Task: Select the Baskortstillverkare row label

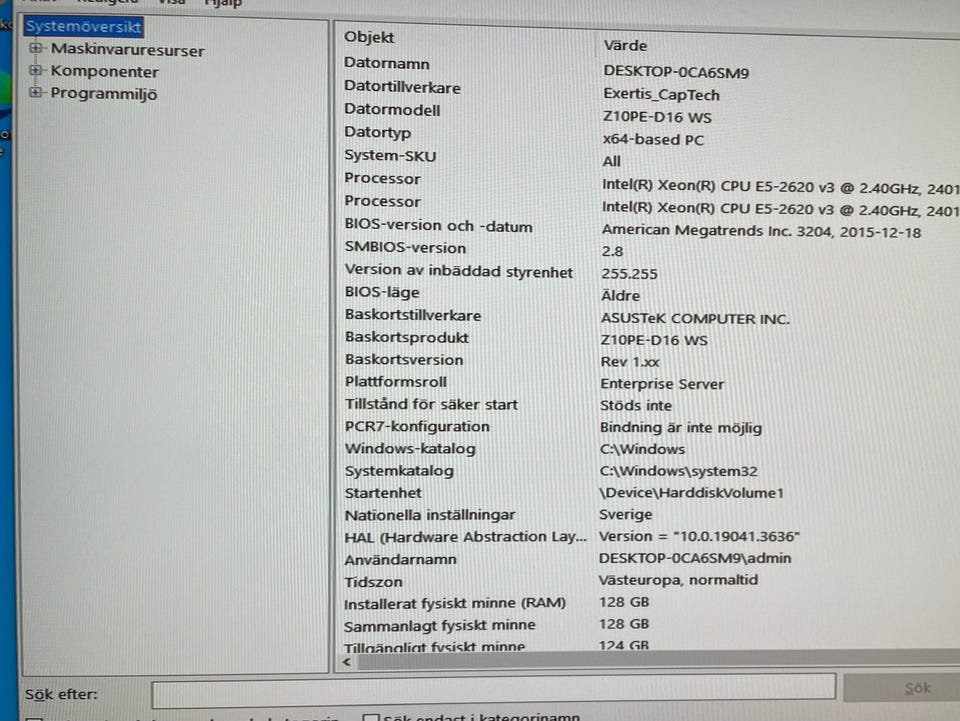Action: 413,315
